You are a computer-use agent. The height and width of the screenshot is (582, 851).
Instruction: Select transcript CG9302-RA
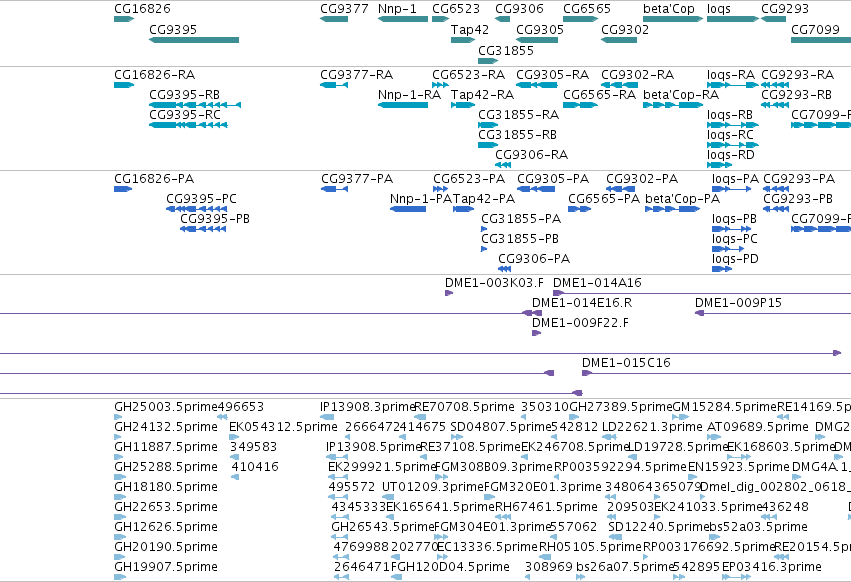(x=637, y=74)
